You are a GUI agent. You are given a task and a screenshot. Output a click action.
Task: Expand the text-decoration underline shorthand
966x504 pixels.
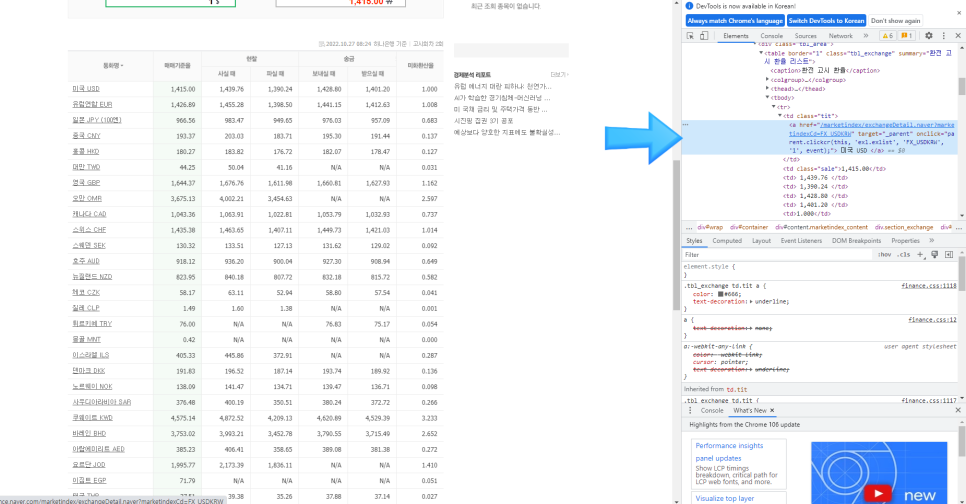tap(751, 301)
